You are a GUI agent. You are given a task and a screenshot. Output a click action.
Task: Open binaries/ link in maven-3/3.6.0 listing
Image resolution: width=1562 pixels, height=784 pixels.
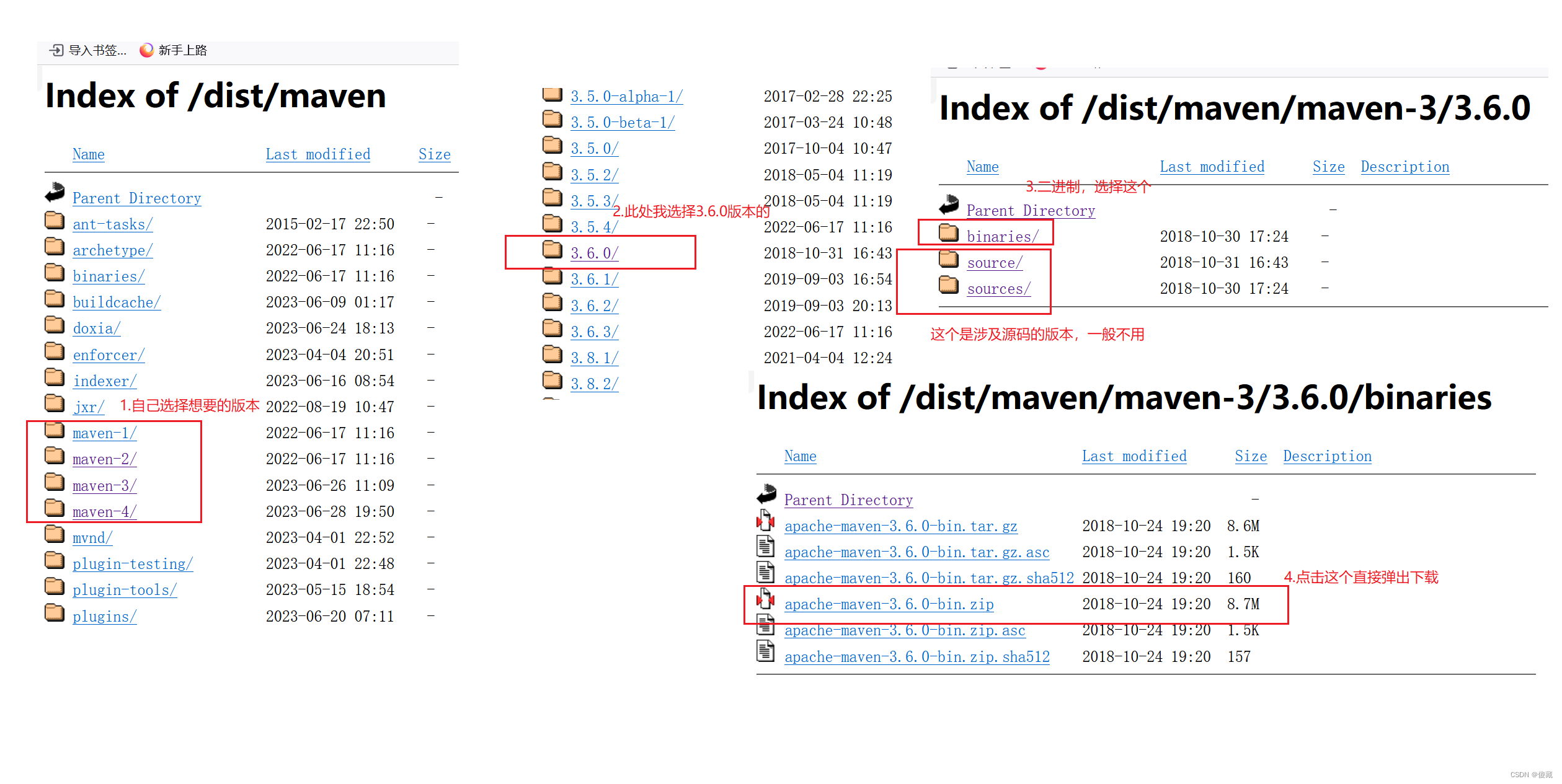point(1003,237)
